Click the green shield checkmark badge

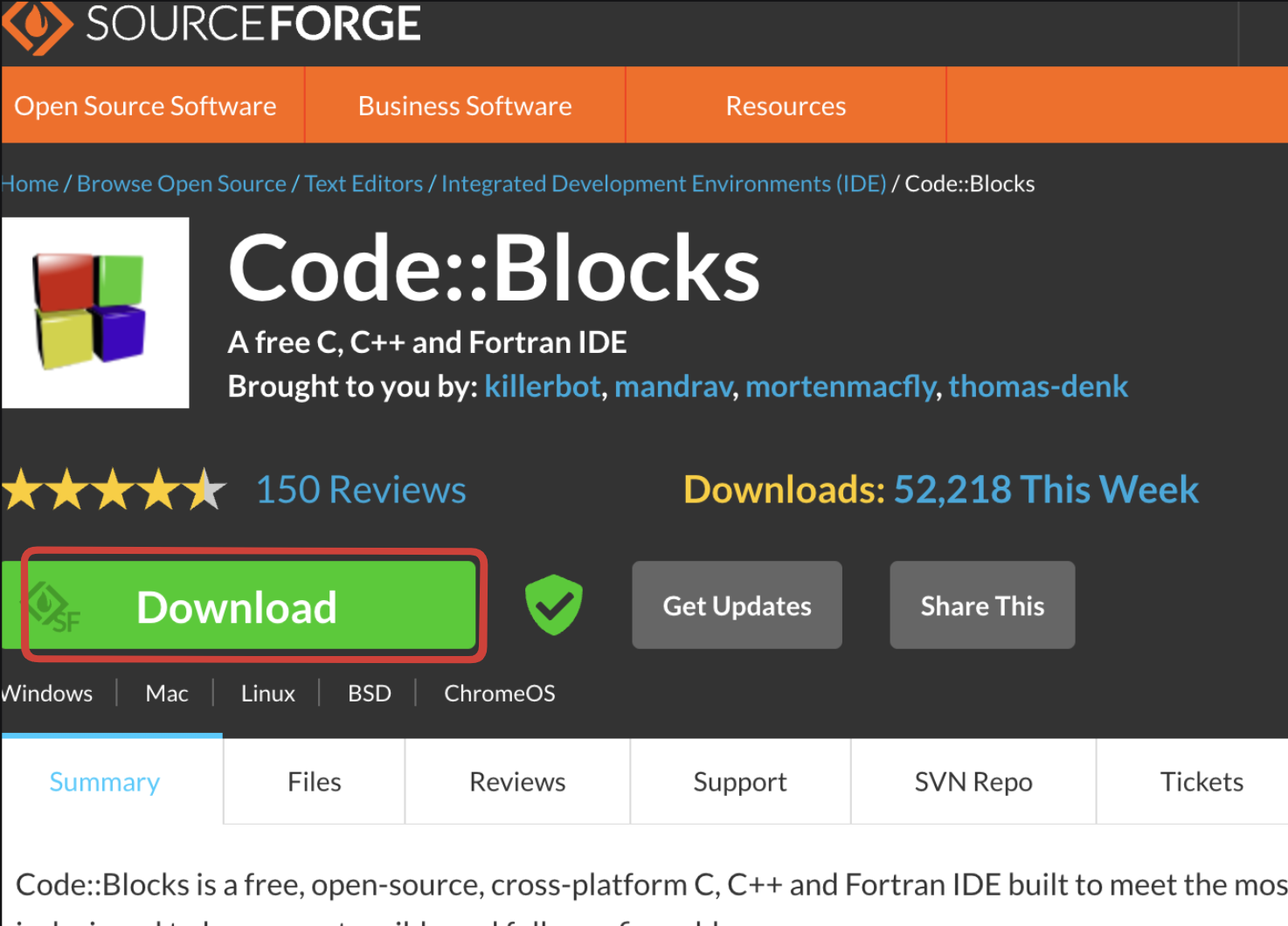(553, 605)
